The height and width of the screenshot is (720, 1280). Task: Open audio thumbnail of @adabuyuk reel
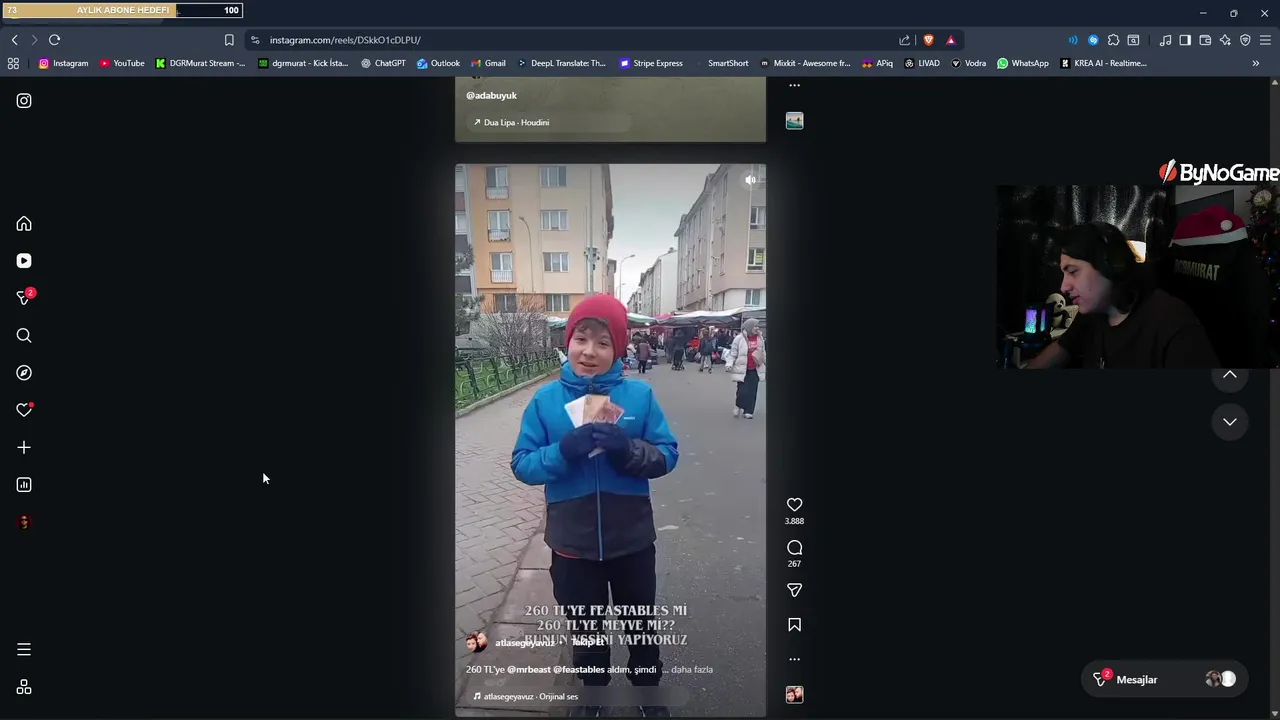(x=794, y=120)
